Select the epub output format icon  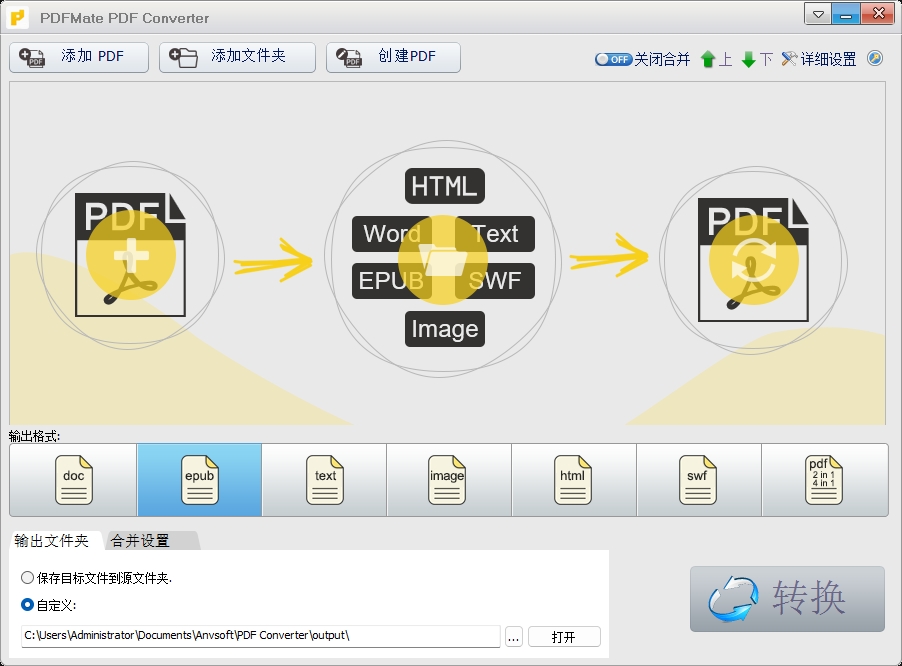[x=198, y=480]
